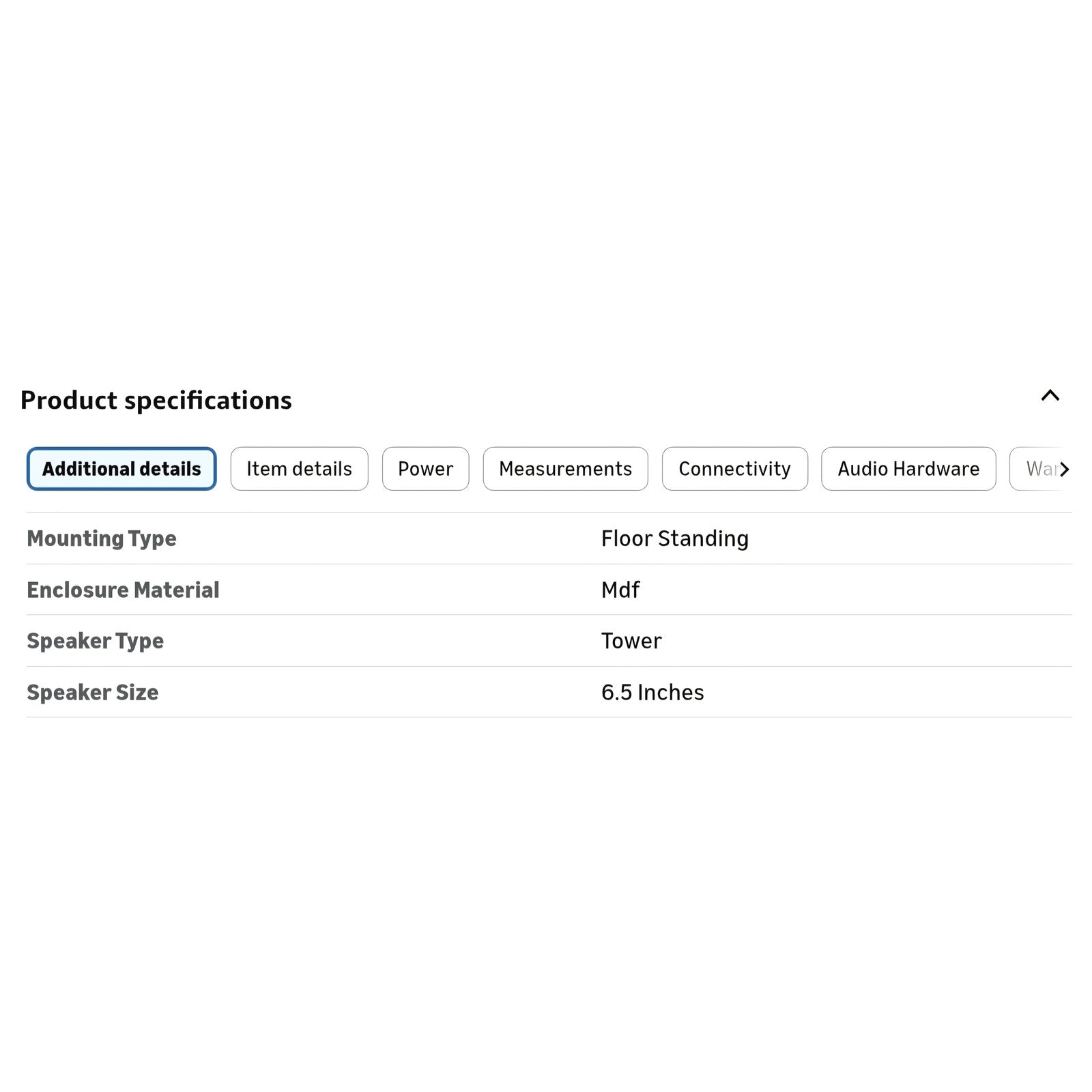Select the Tower value text

click(x=631, y=641)
